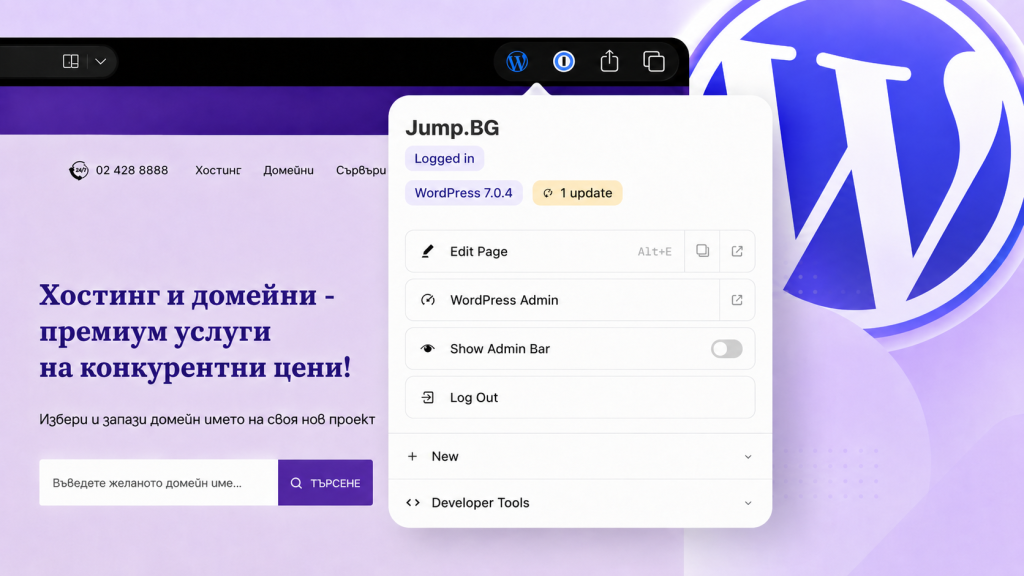This screenshot has height=576, width=1024.
Task: Click the gauge icon beside WordPress Admin
Action: pos(428,300)
